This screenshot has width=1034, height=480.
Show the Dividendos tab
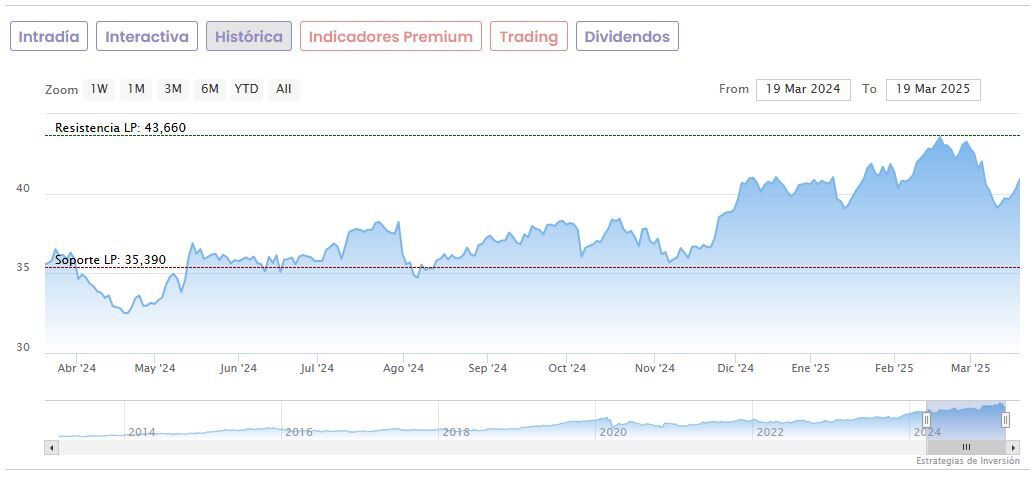627,37
